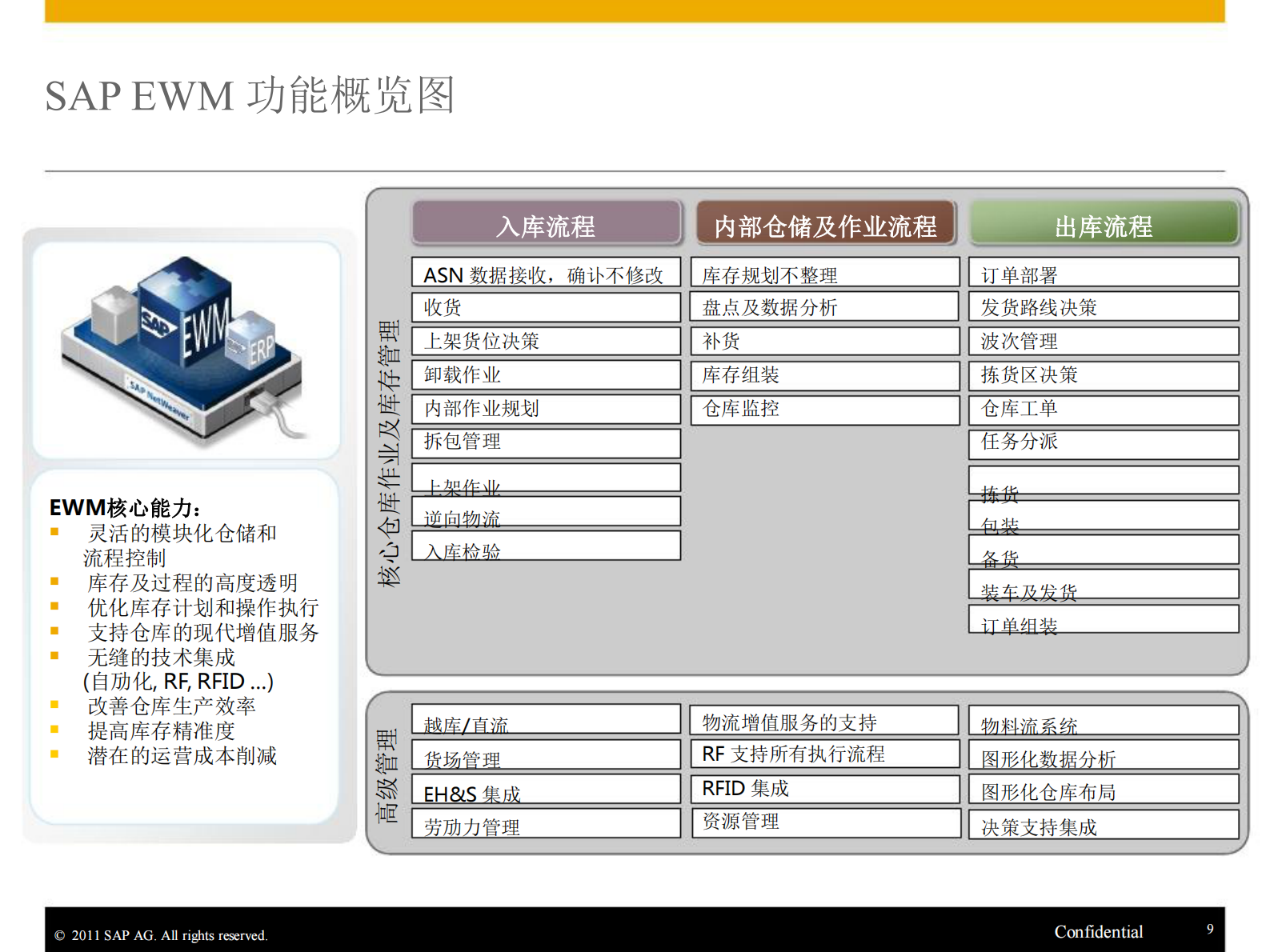This screenshot has height=952, width=1270.
Task: Click the 库存规划不整理 box
Action: [x=825, y=272]
